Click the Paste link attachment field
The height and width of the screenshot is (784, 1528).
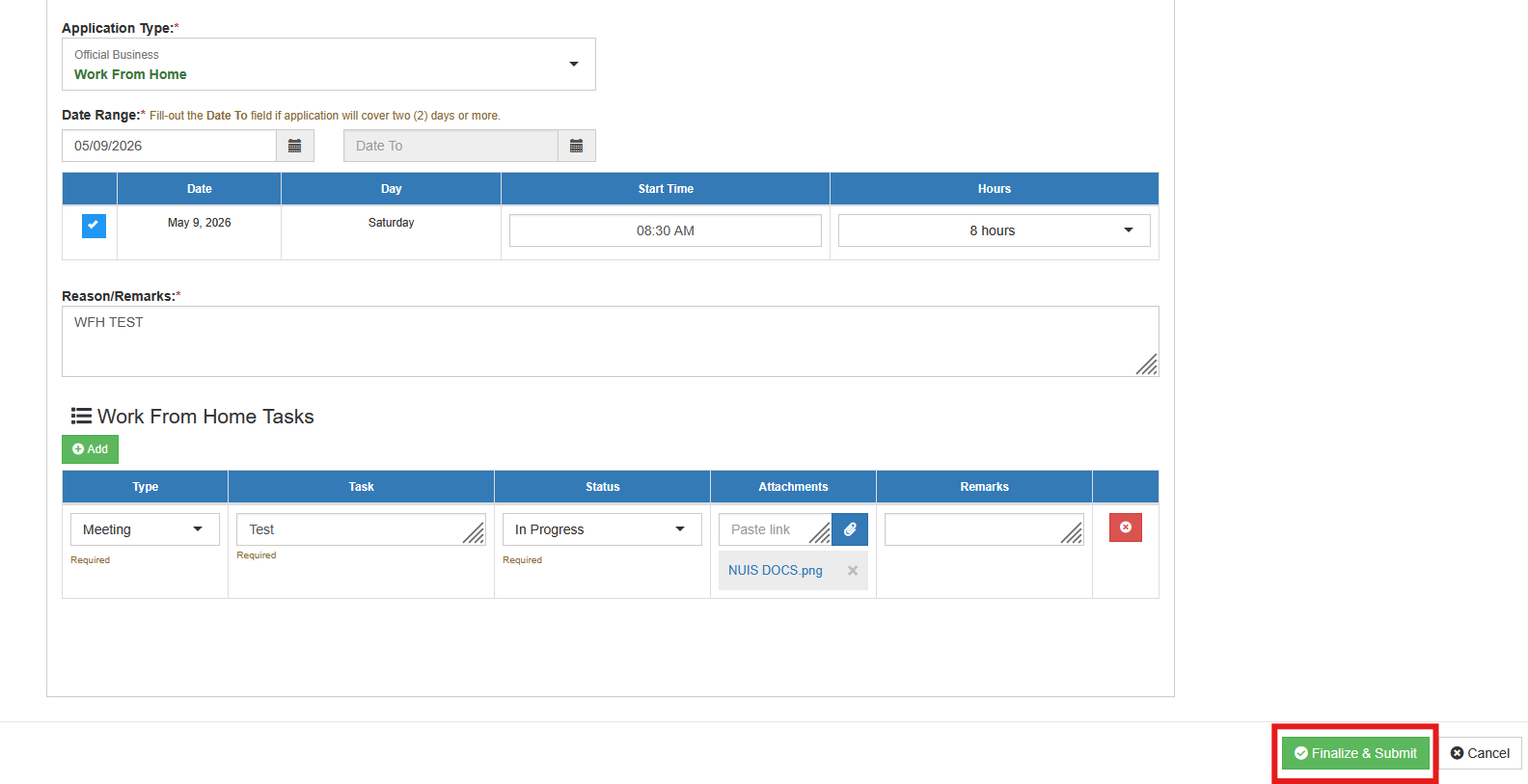point(775,529)
